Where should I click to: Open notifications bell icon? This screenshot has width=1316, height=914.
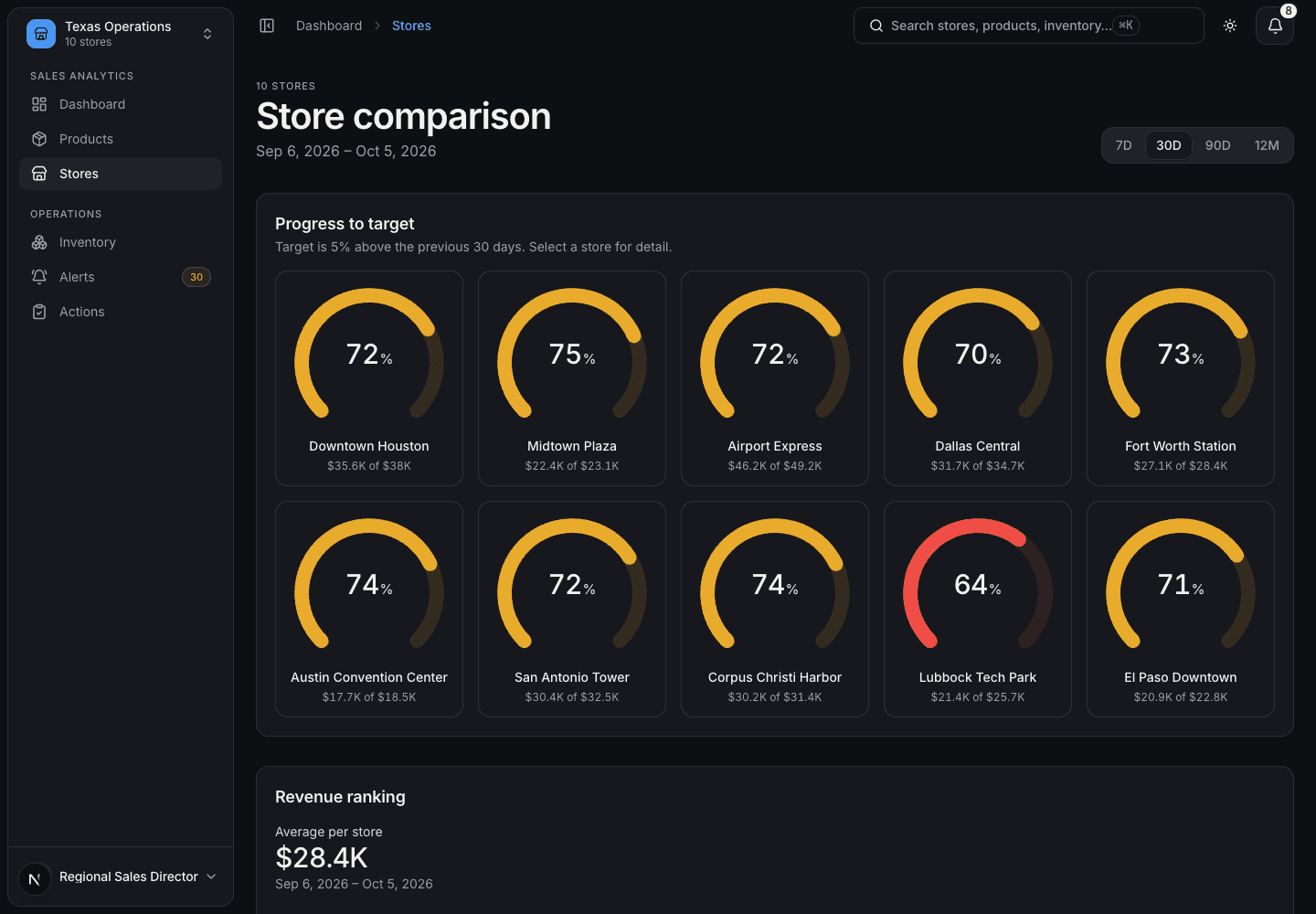pyautogui.click(x=1275, y=26)
